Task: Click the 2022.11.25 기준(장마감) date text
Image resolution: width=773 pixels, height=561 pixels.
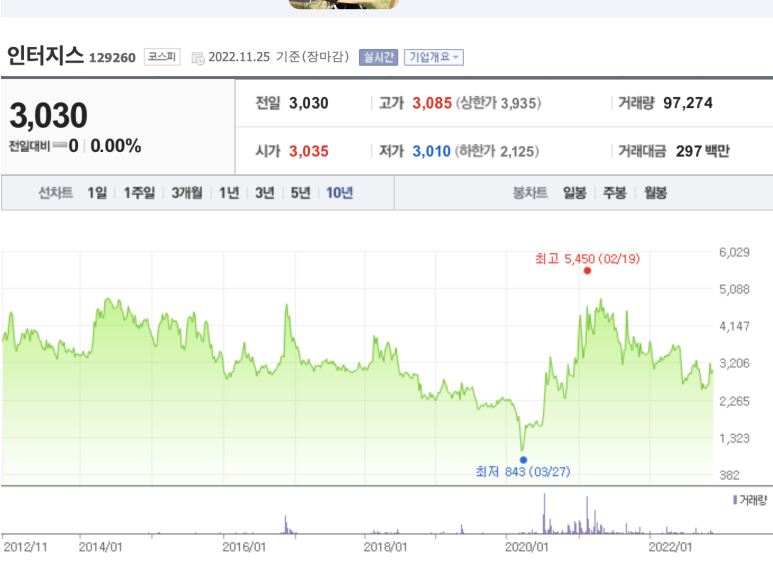Action: coord(279,57)
